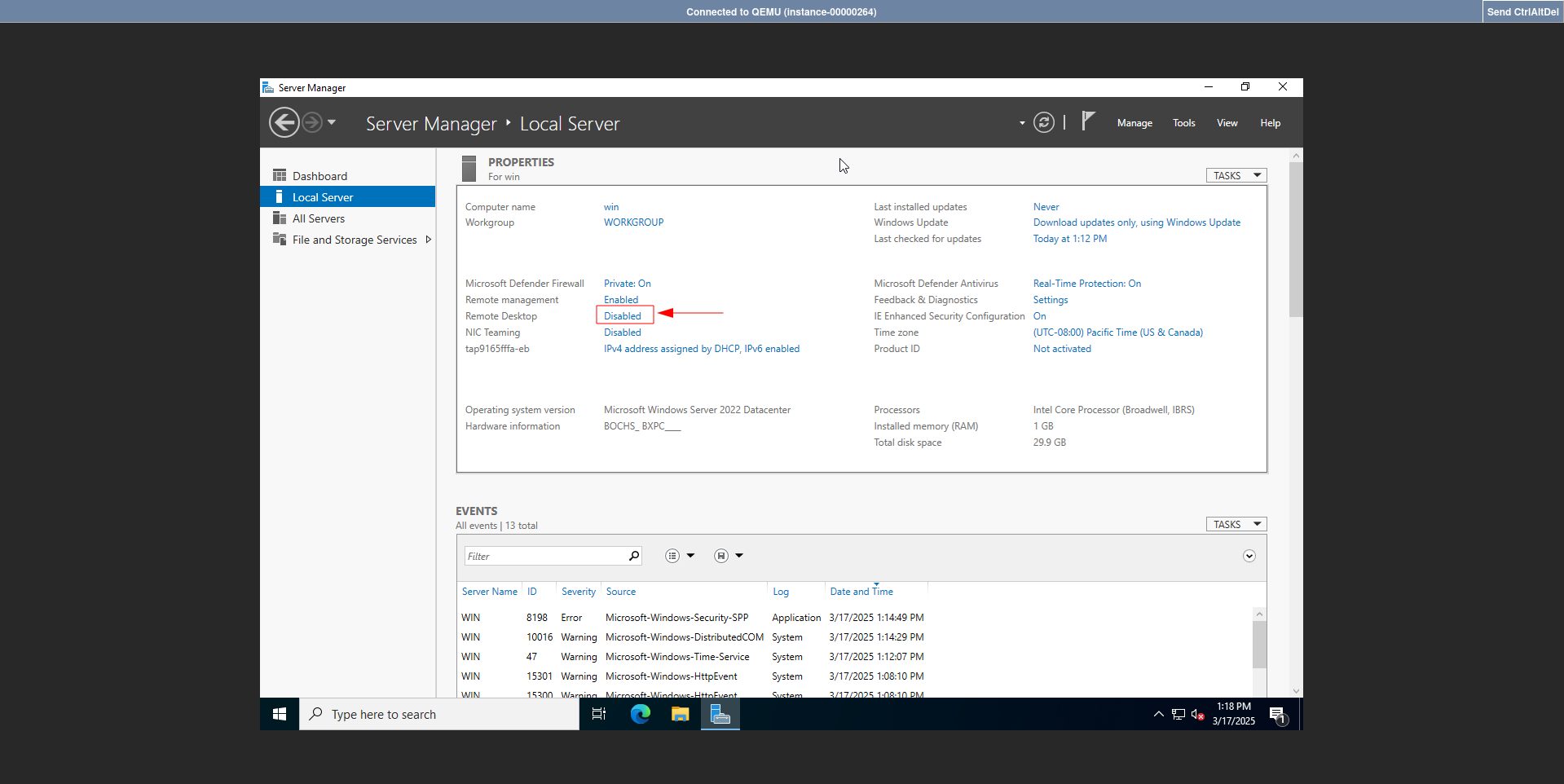
Task: Click the firewall 'Private: On' link
Action: 627,284
